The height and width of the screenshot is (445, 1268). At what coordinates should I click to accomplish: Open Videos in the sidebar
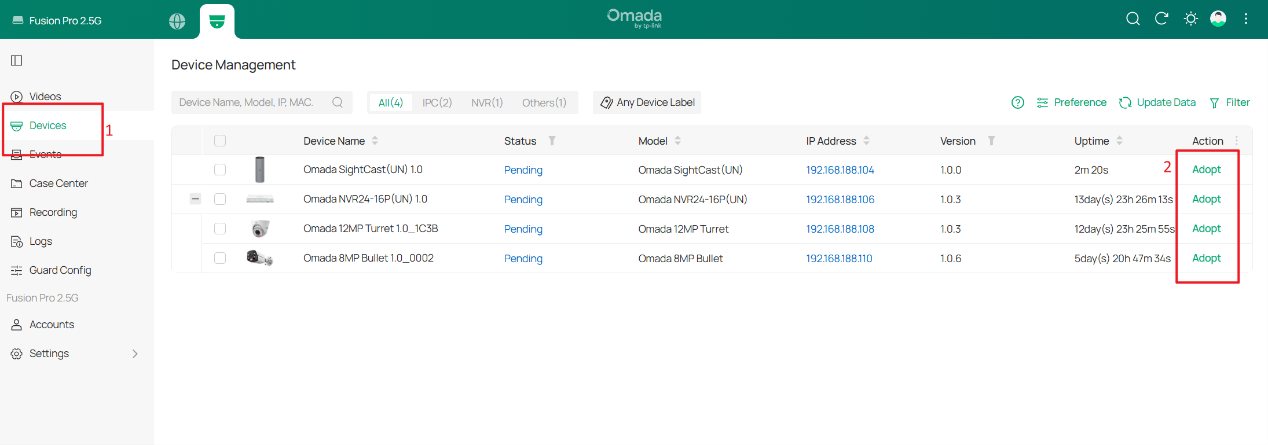[45, 96]
